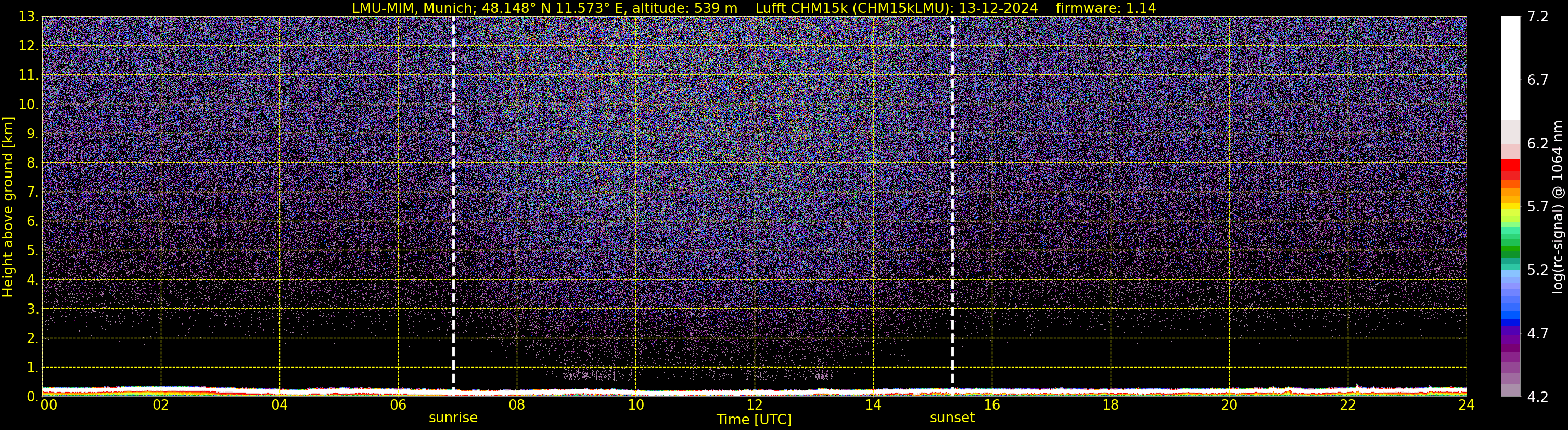Click the 'Height above ground [km]' axis title
1568x430 pixels.
(x=8, y=207)
